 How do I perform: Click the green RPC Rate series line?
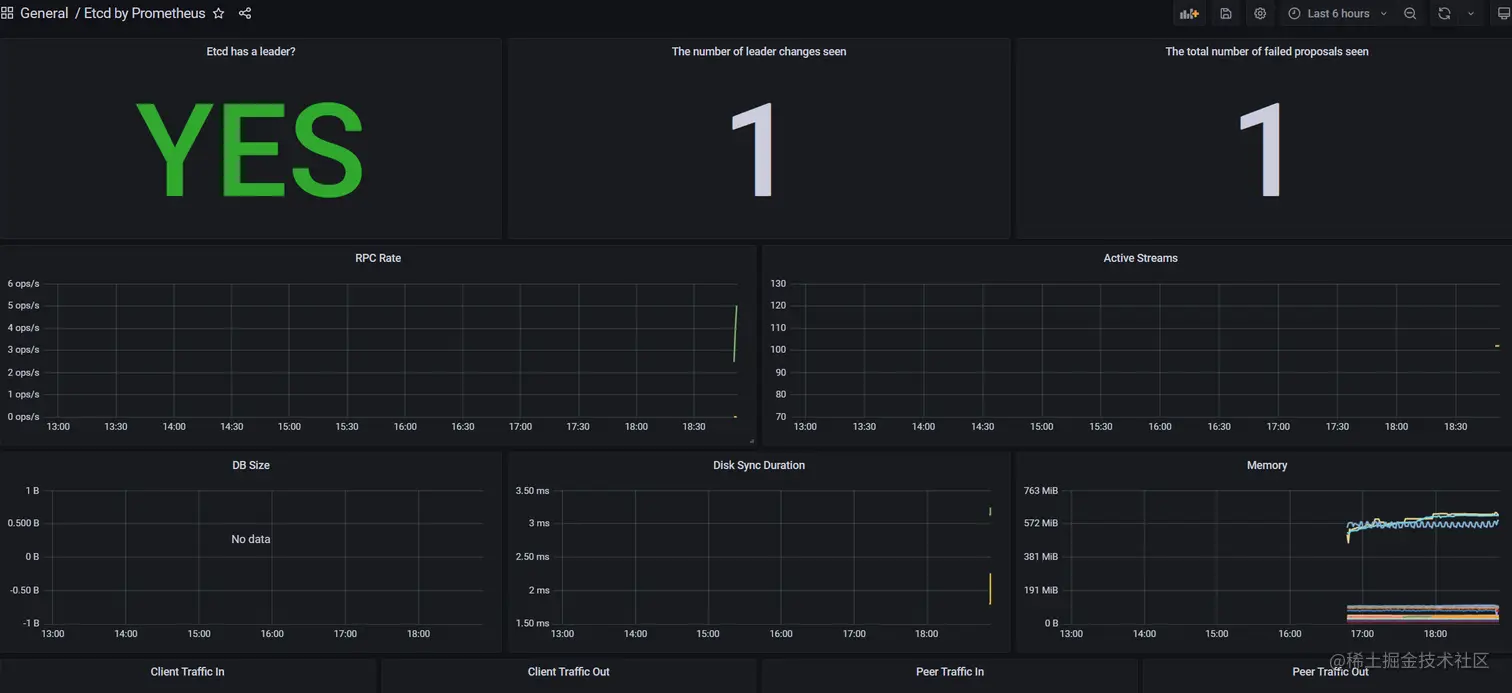(x=735, y=334)
